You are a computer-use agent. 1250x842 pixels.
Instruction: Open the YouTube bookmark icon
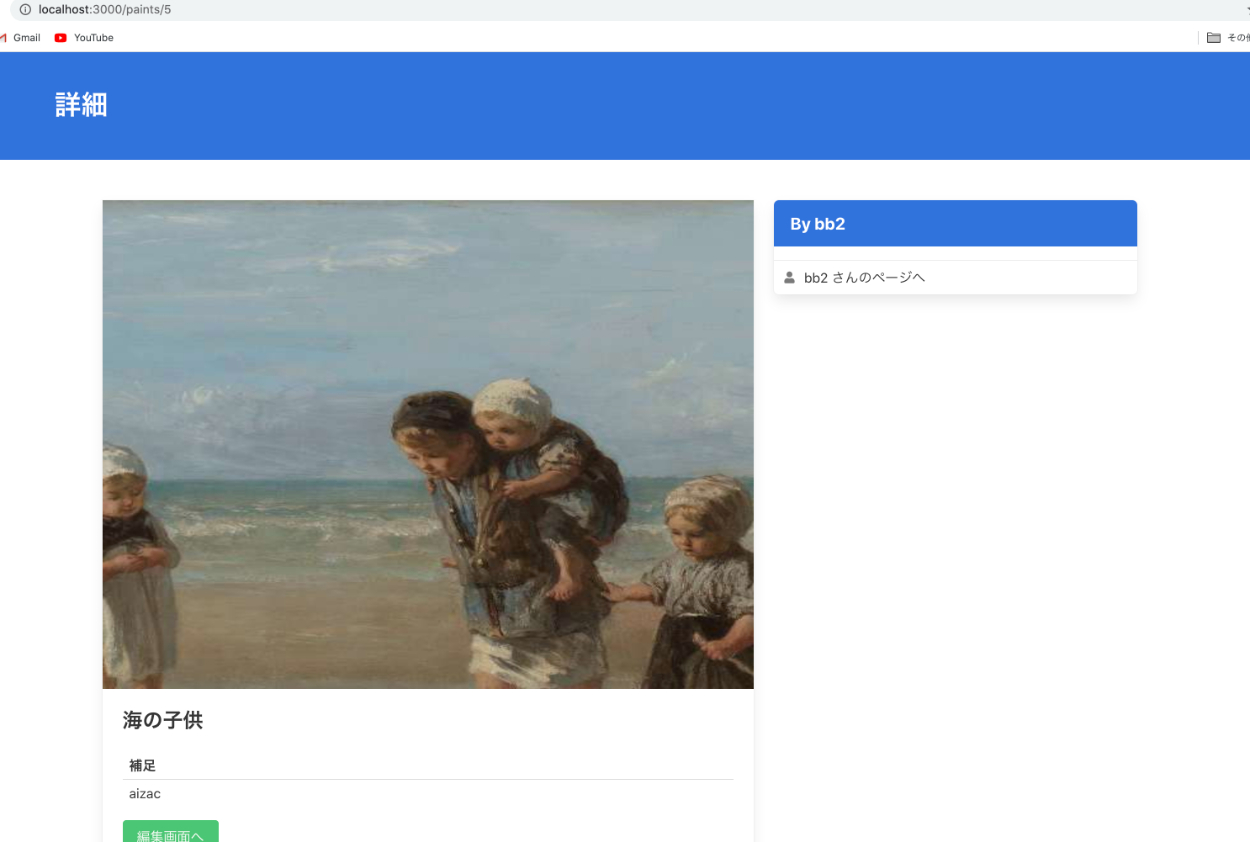pyautogui.click(x=61, y=38)
